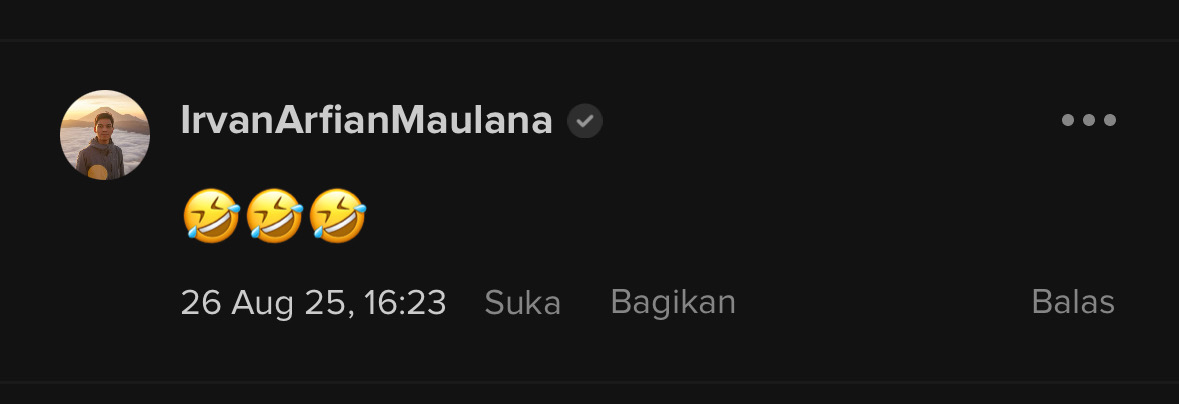Select the rightmost dot of the ellipsis icon
This screenshot has height=404, width=1179.
pos(1109,120)
